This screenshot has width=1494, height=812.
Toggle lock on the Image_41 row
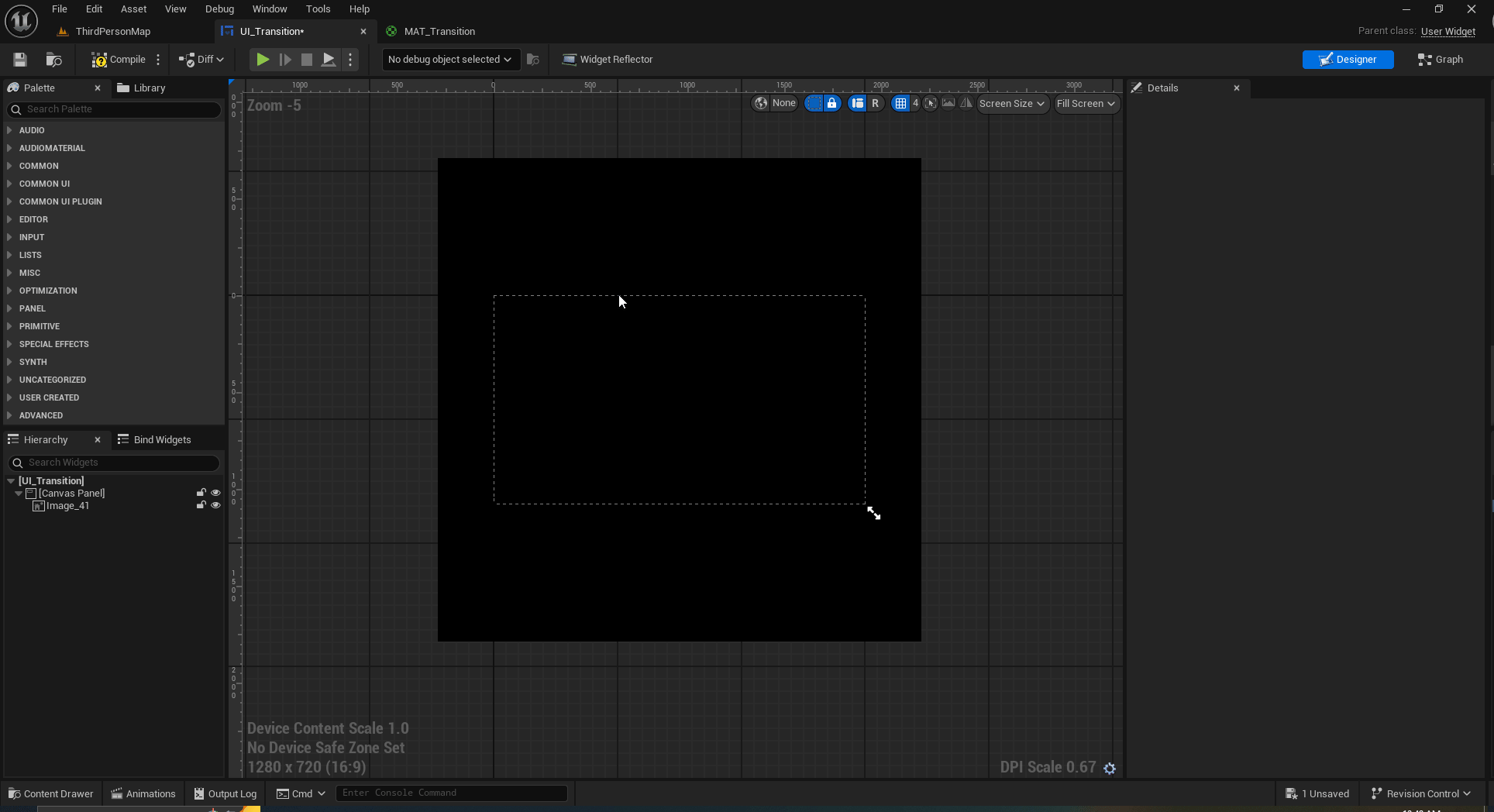coord(201,505)
